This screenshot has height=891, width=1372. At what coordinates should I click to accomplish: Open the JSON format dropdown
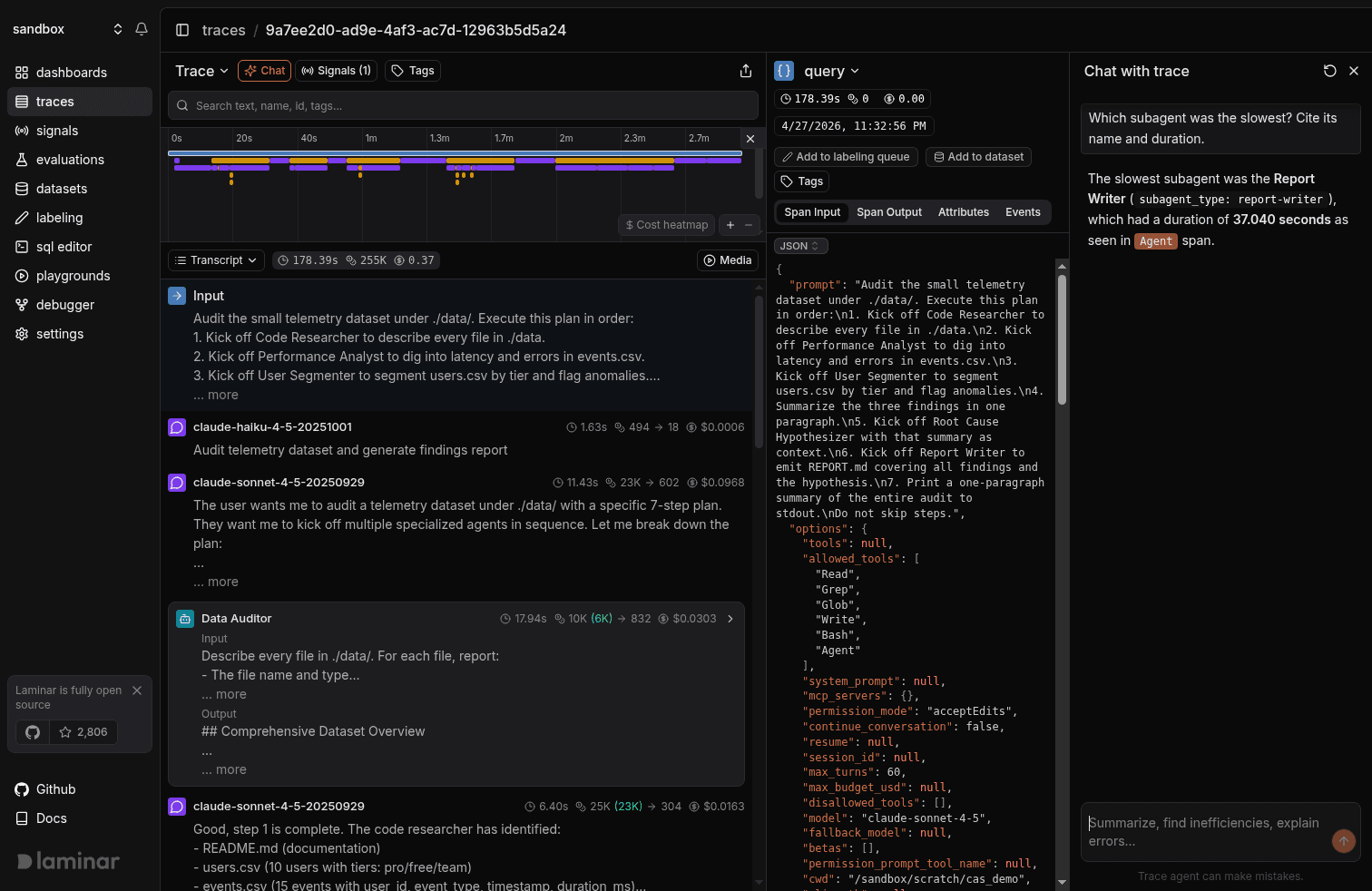point(800,246)
